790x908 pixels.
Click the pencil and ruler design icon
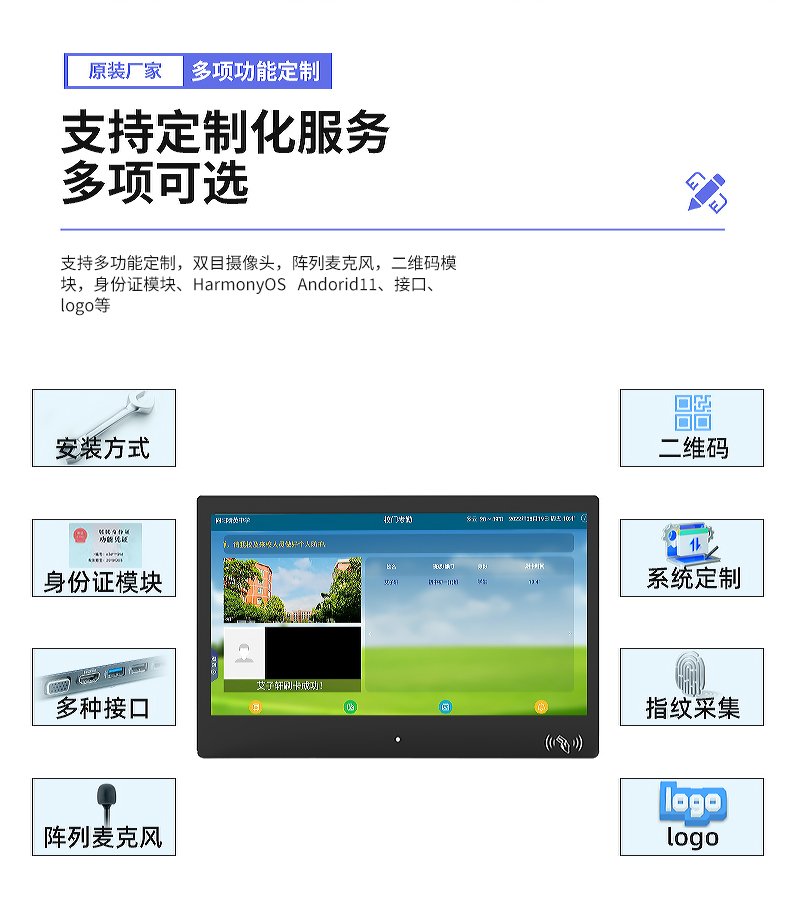[706, 192]
